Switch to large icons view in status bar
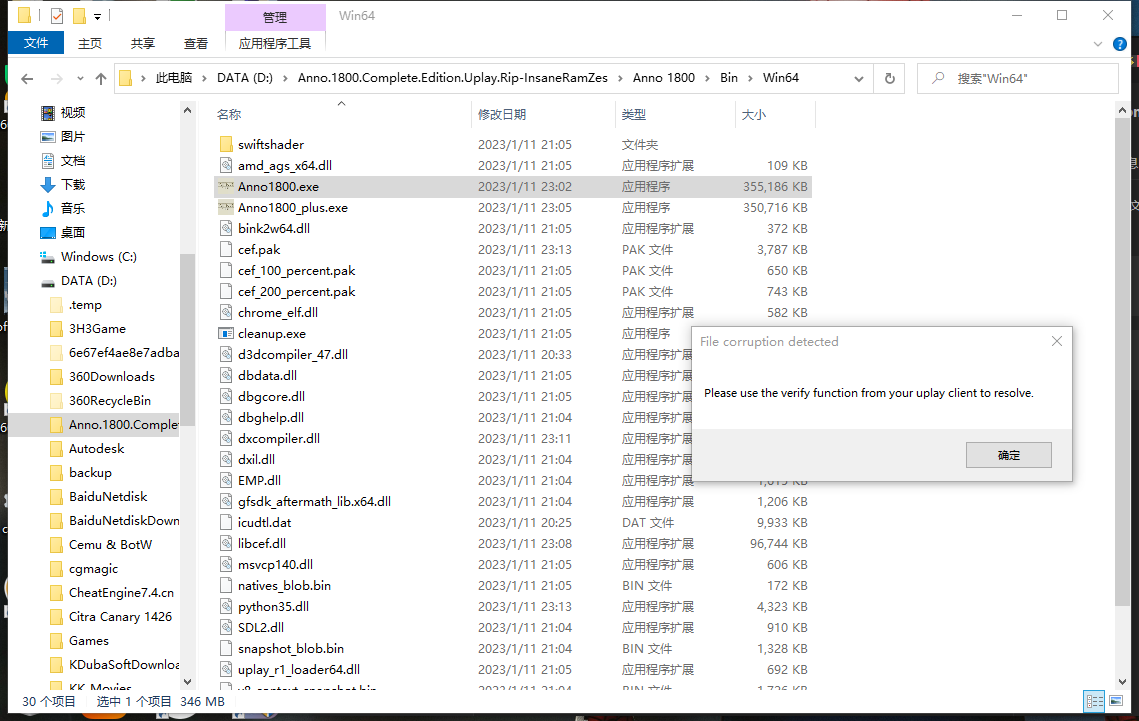Image resolution: width=1139 pixels, height=721 pixels. (x=1119, y=702)
